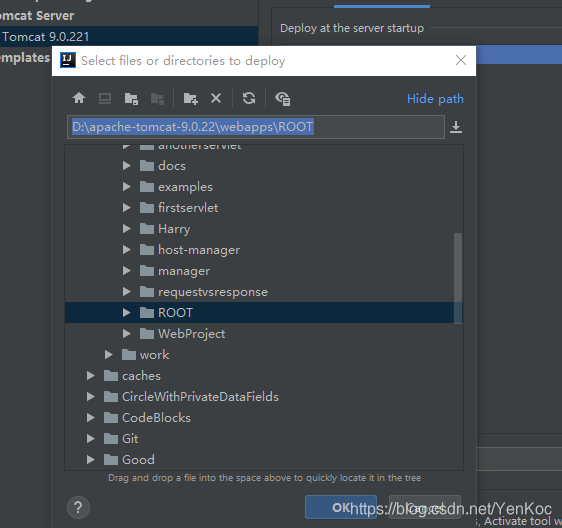Click the Module directory toolbar icon
Viewport: 562px width, 528px height.
click(157, 98)
